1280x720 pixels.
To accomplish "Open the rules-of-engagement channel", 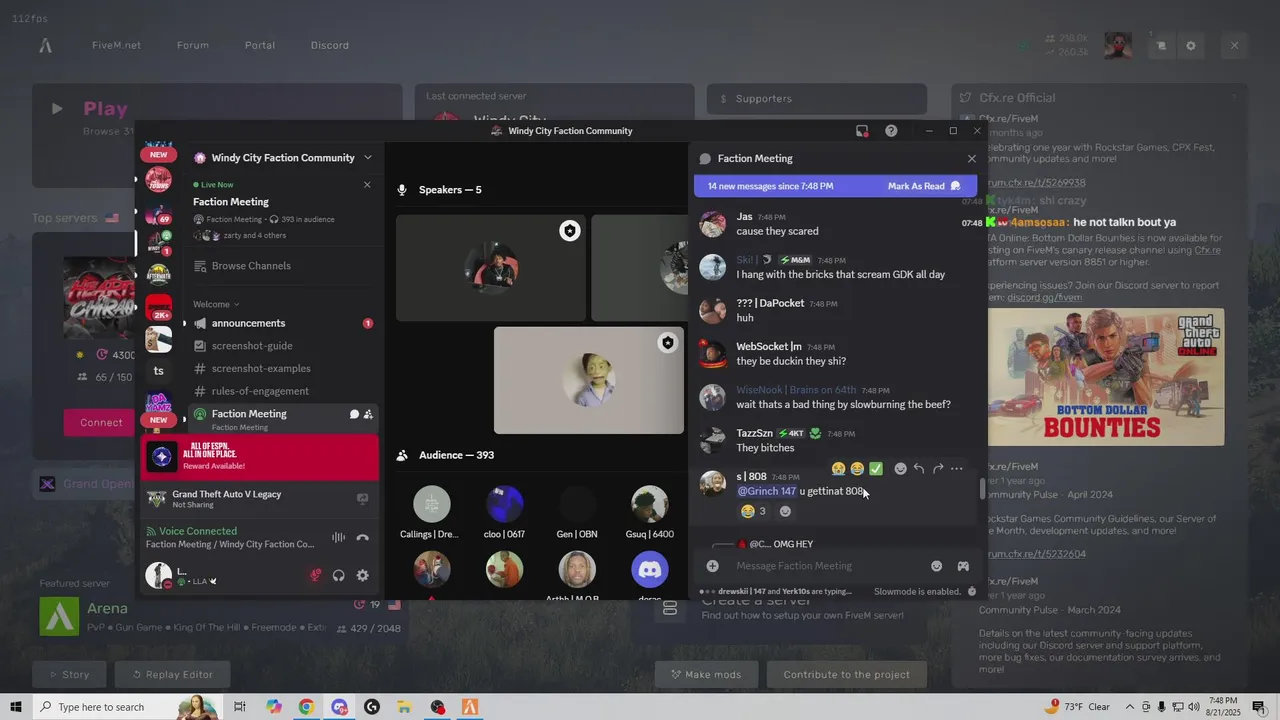I will pos(282,391).
